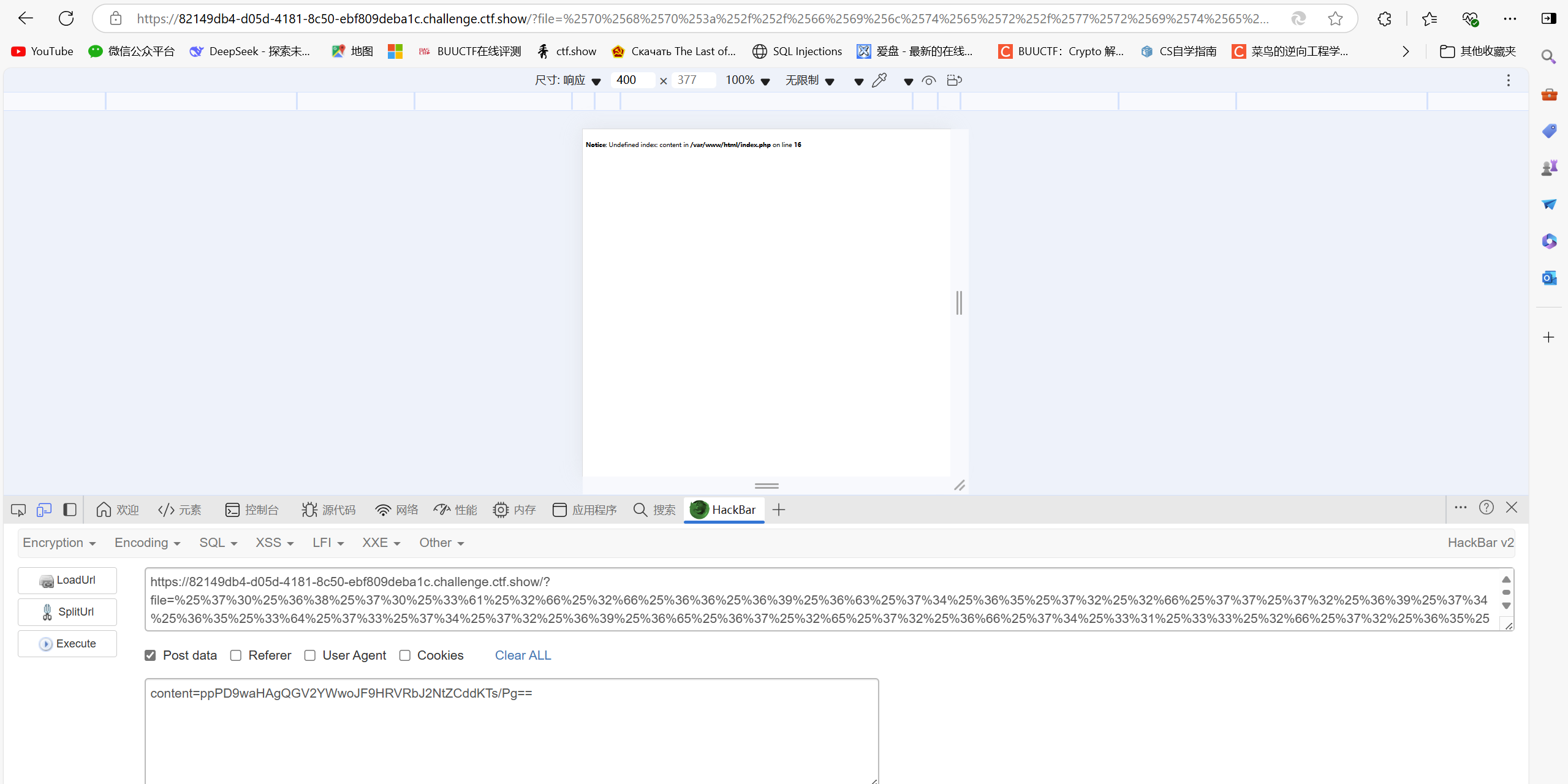Click the Clear ALL link

pos(523,655)
